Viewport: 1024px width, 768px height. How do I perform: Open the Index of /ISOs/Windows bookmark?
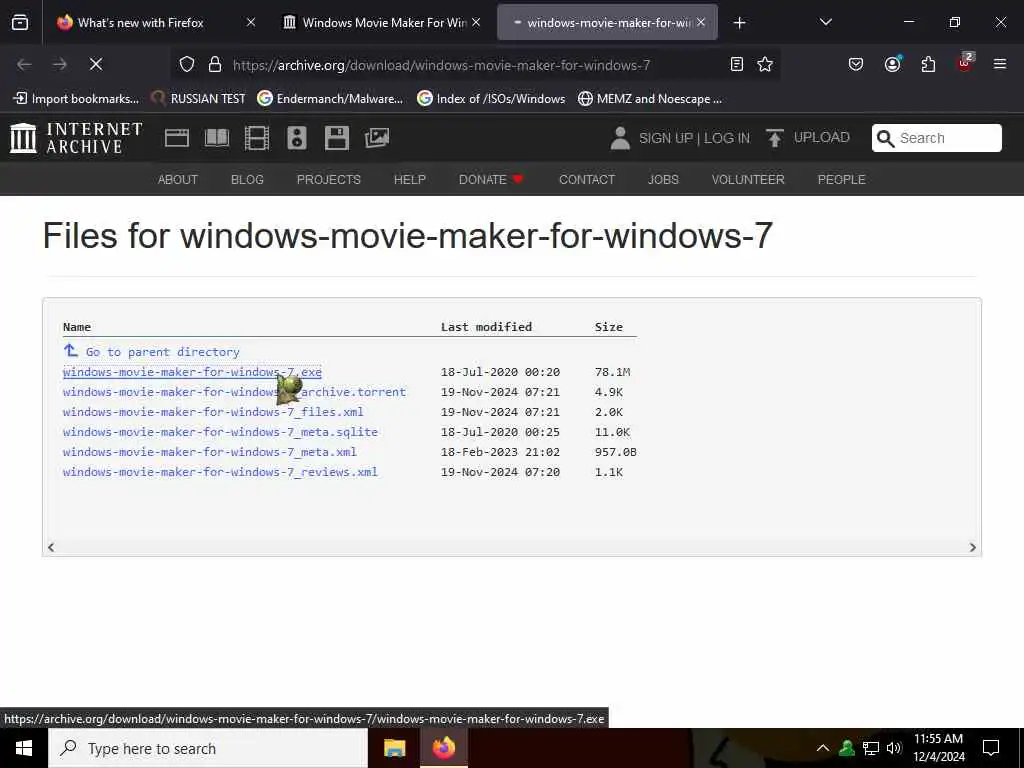[x=491, y=99]
